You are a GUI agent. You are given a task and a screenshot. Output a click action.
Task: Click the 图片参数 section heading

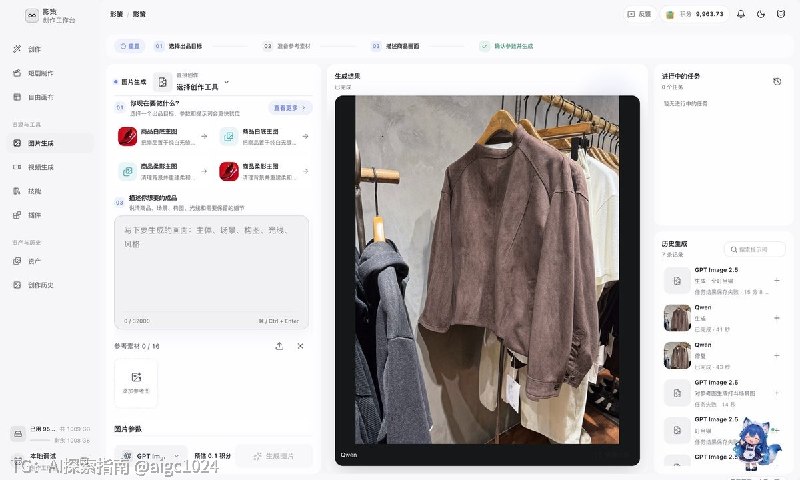128,429
